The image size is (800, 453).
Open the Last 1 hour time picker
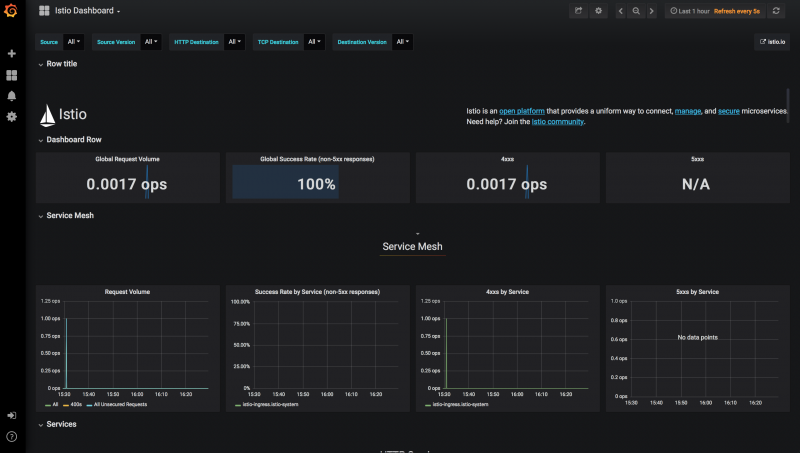point(690,11)
